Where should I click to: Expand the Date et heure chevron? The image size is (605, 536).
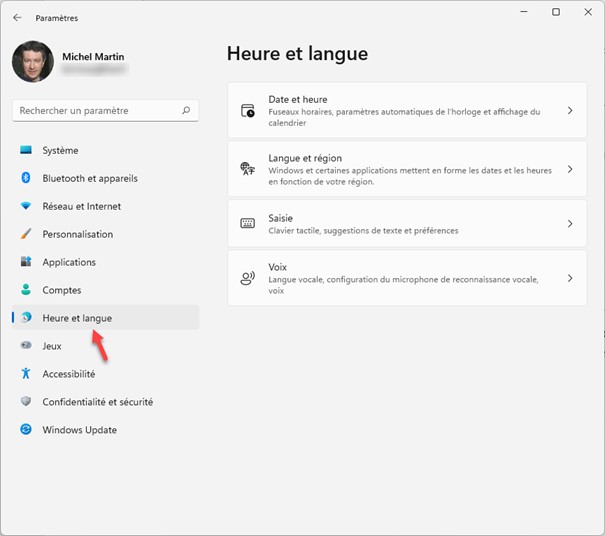pos(570,111)
